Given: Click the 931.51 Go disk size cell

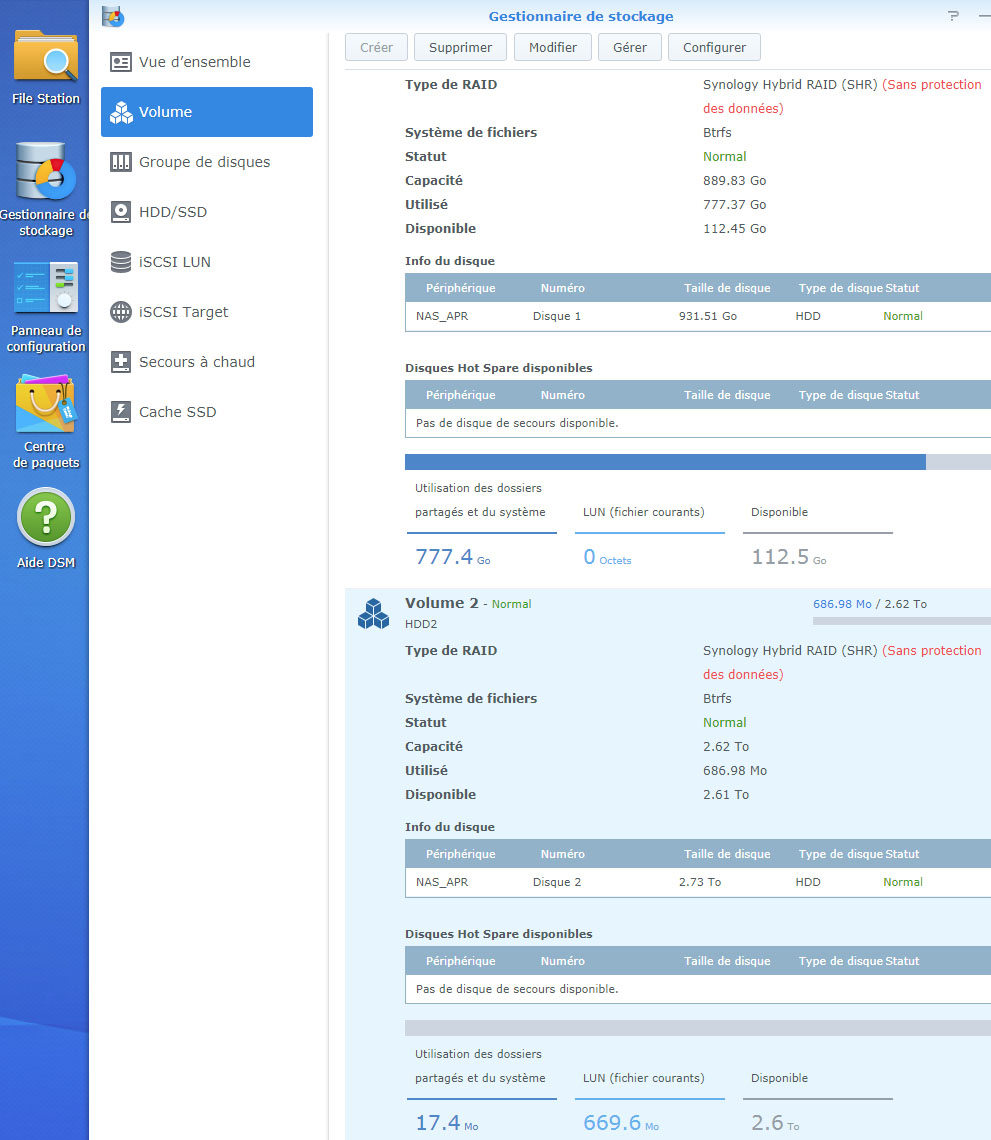Looking at the screenshot, I should [x=707, y=316].
